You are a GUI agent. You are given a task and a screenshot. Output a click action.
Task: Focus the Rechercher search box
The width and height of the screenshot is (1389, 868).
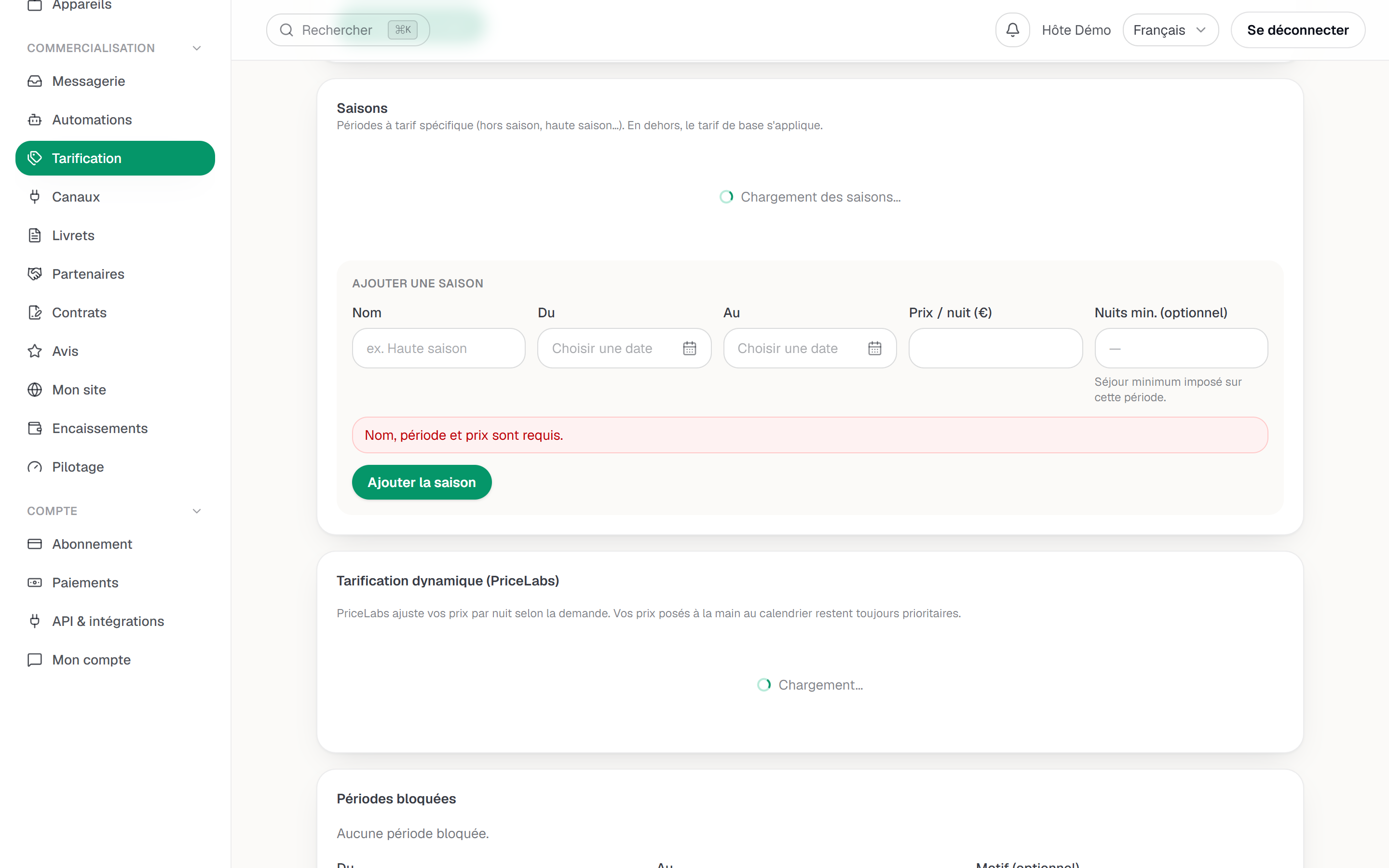point(348,30)
